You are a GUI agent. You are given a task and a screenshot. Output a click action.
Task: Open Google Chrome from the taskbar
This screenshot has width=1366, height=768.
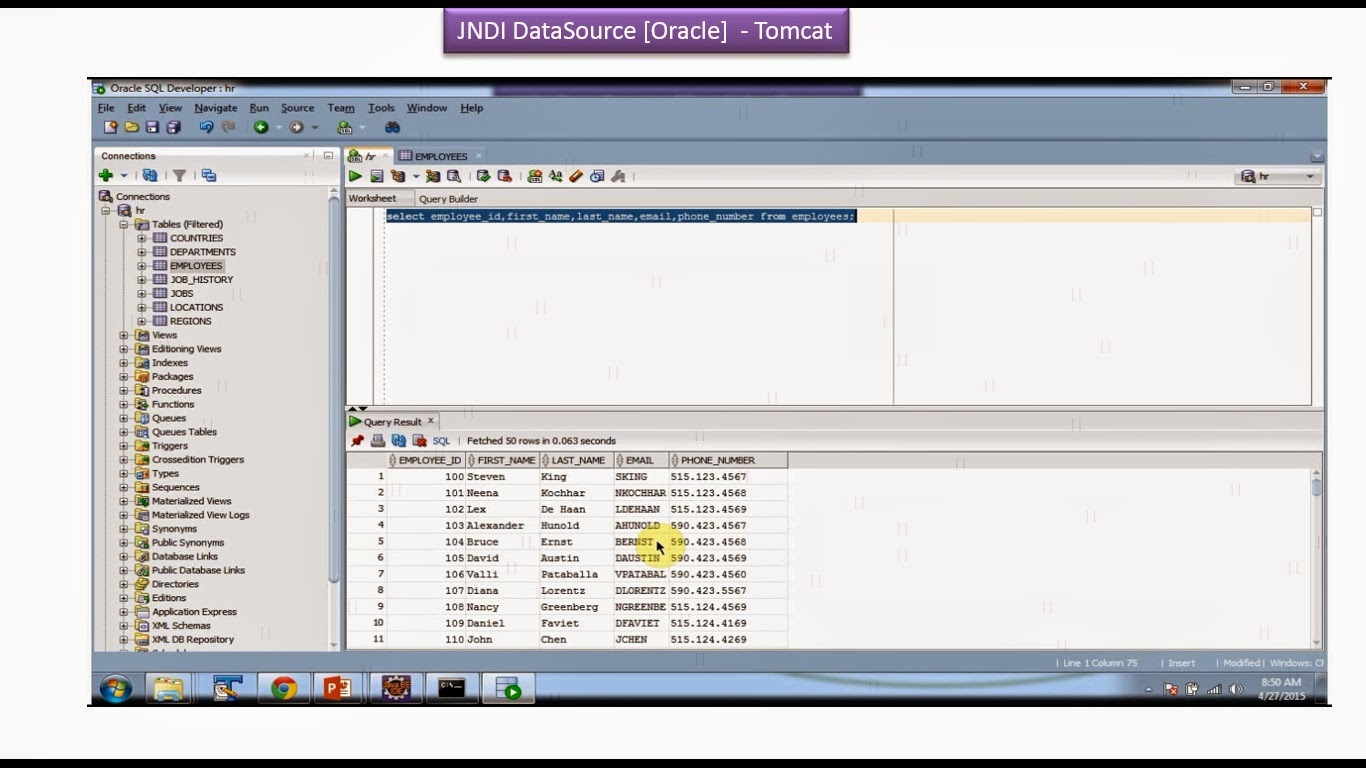pyautogui.click(x=284, y=688)
